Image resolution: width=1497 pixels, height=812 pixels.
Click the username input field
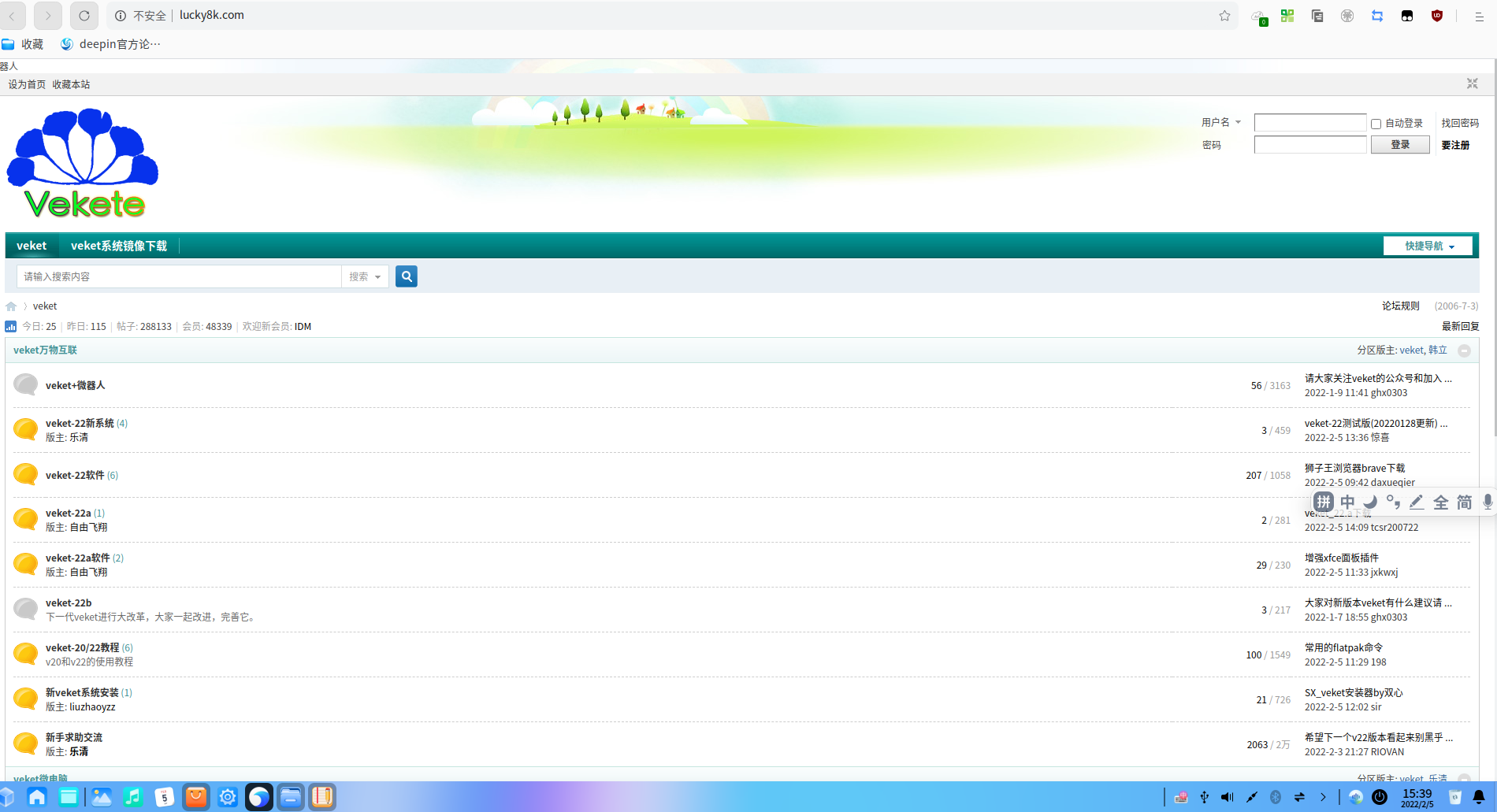click(x=1310, y=123)
